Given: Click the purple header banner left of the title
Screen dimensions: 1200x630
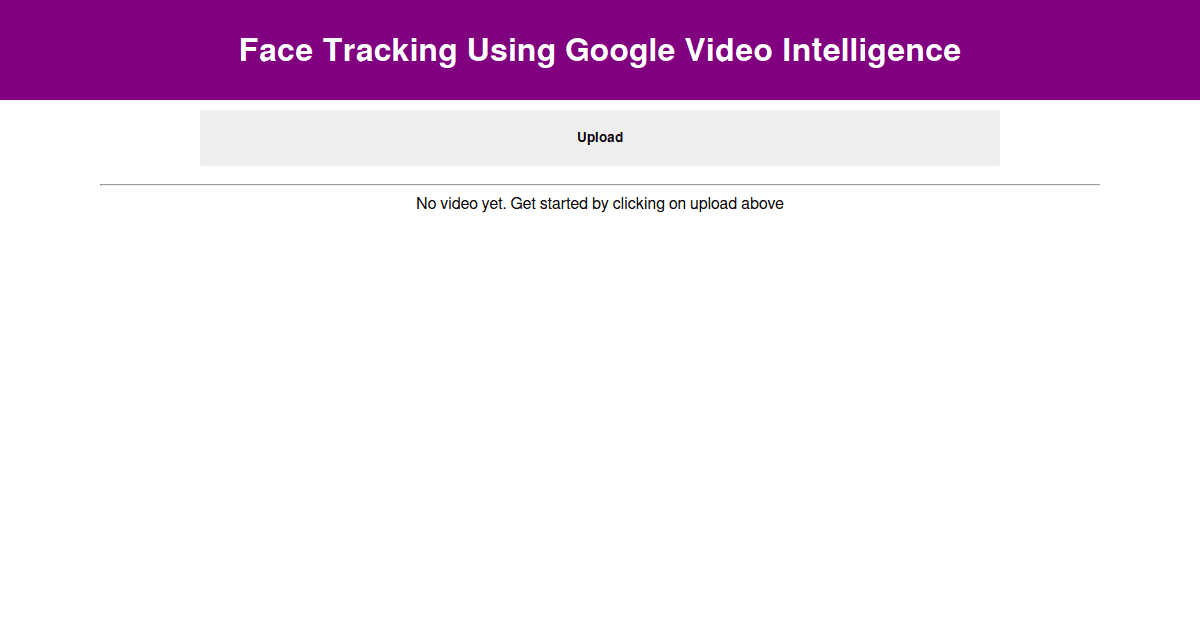Looking at the screenshot, I should click(110, 50).
